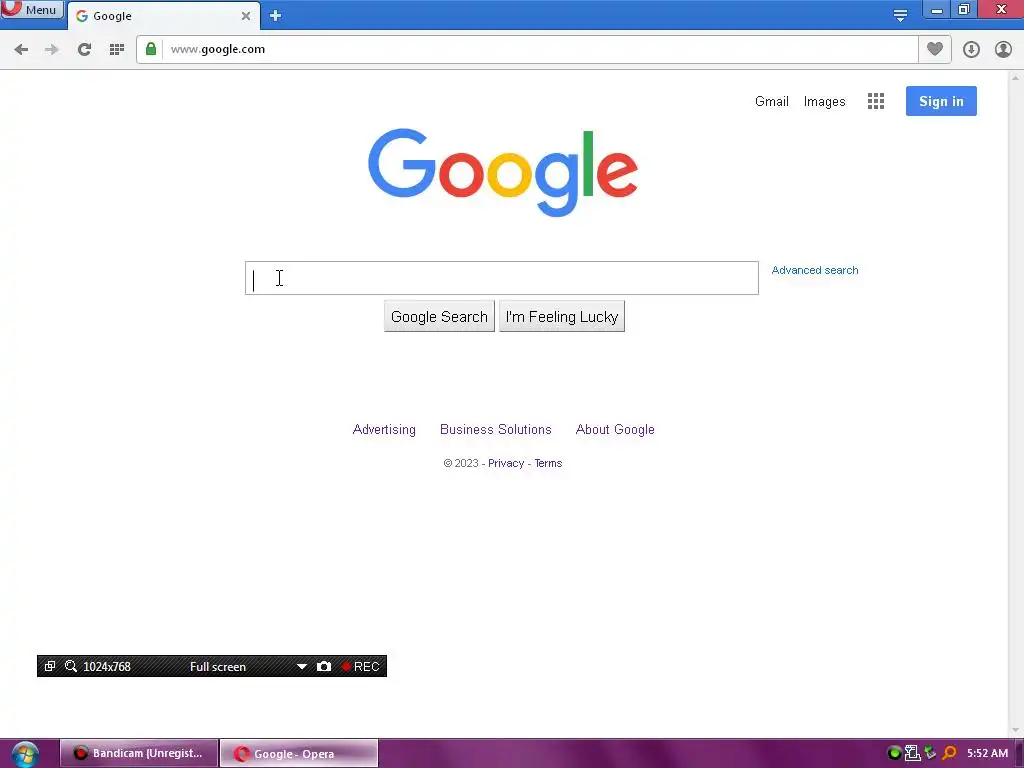
Task: Open the tab menu icon in the title bar
Action: 900,16
